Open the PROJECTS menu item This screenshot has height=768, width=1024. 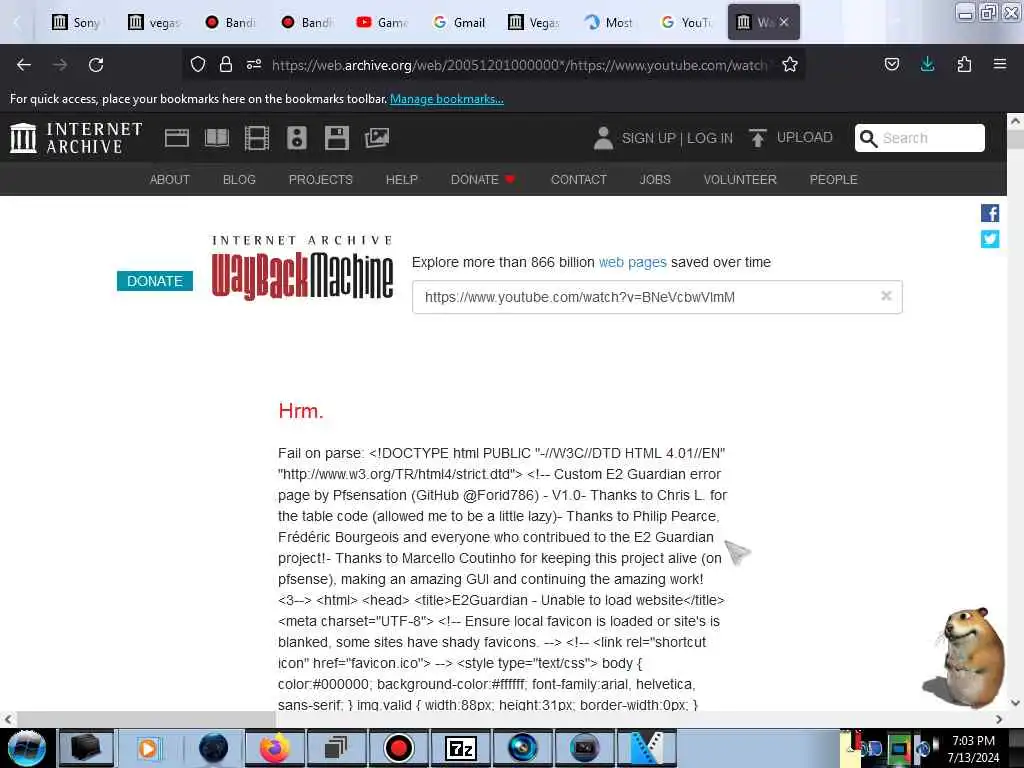tap(321, 180)
